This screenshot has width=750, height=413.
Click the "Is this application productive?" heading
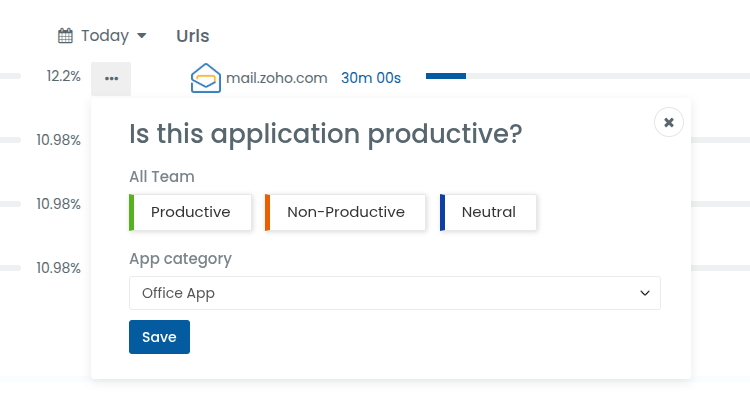[325, 134]
